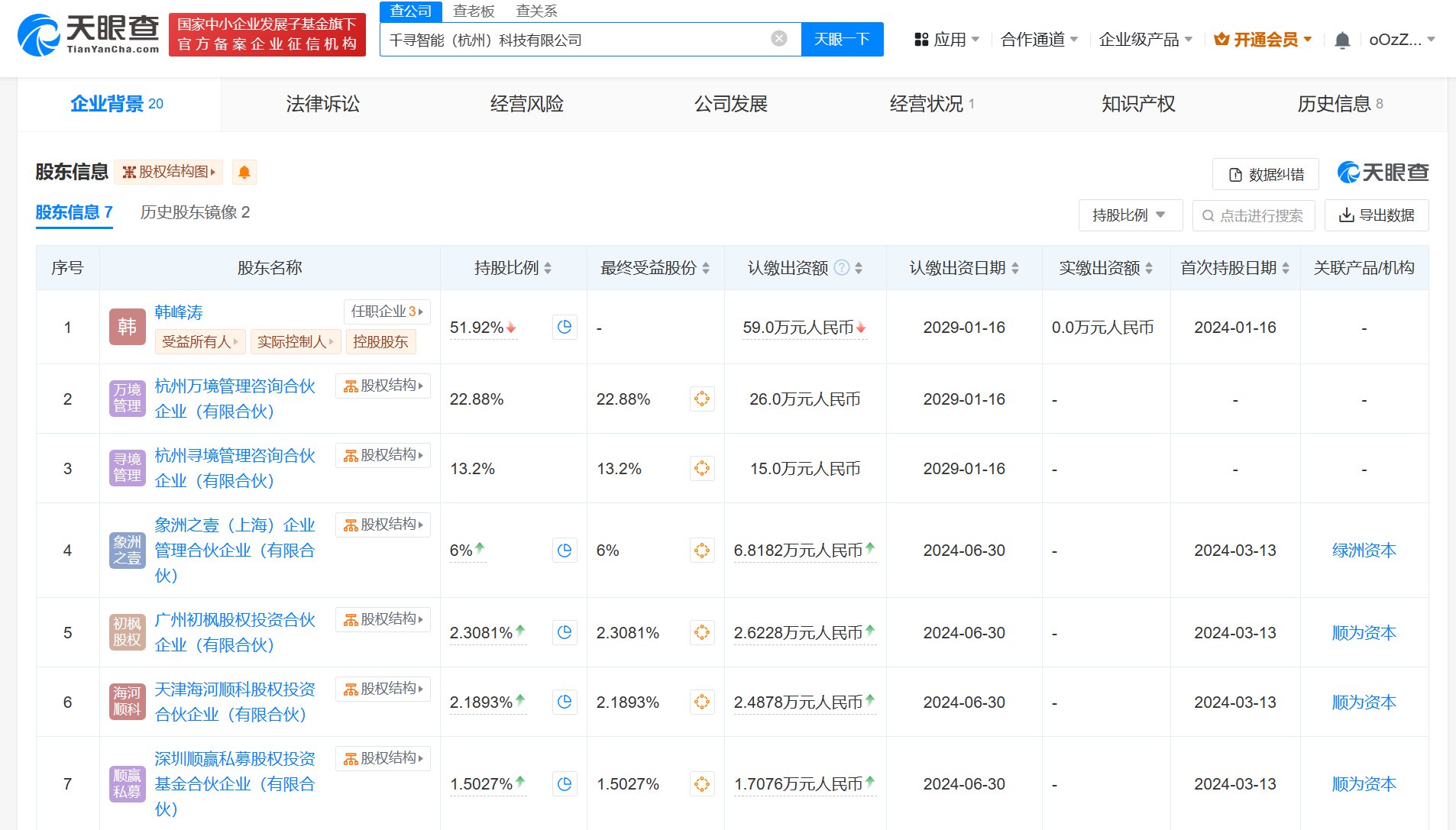Sort by 首次持股日期 column
Screen dimensions: 1456x830
pos(1286,268)
